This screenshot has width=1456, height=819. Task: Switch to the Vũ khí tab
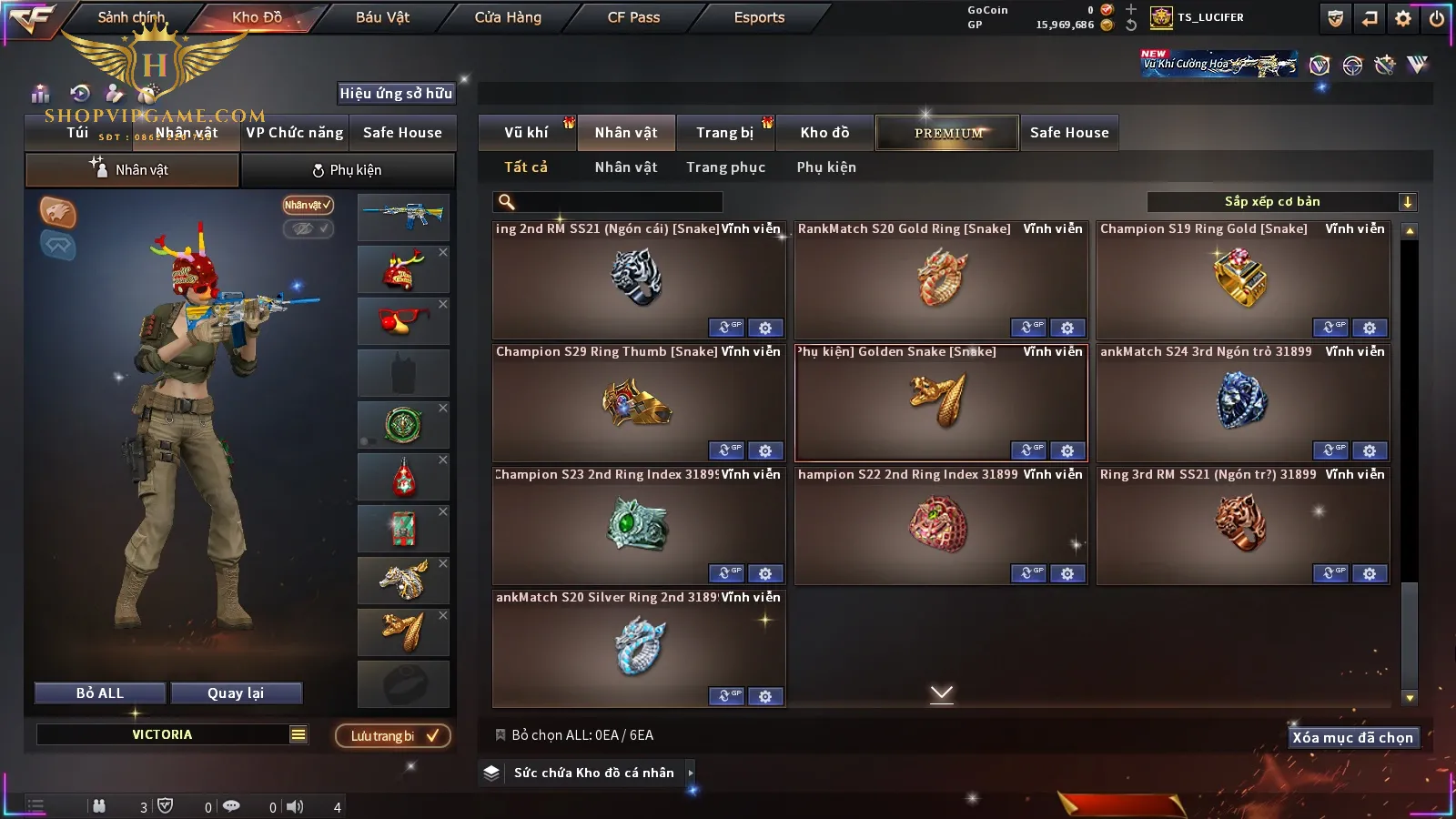pyautogui.click(x=526, y=133)
